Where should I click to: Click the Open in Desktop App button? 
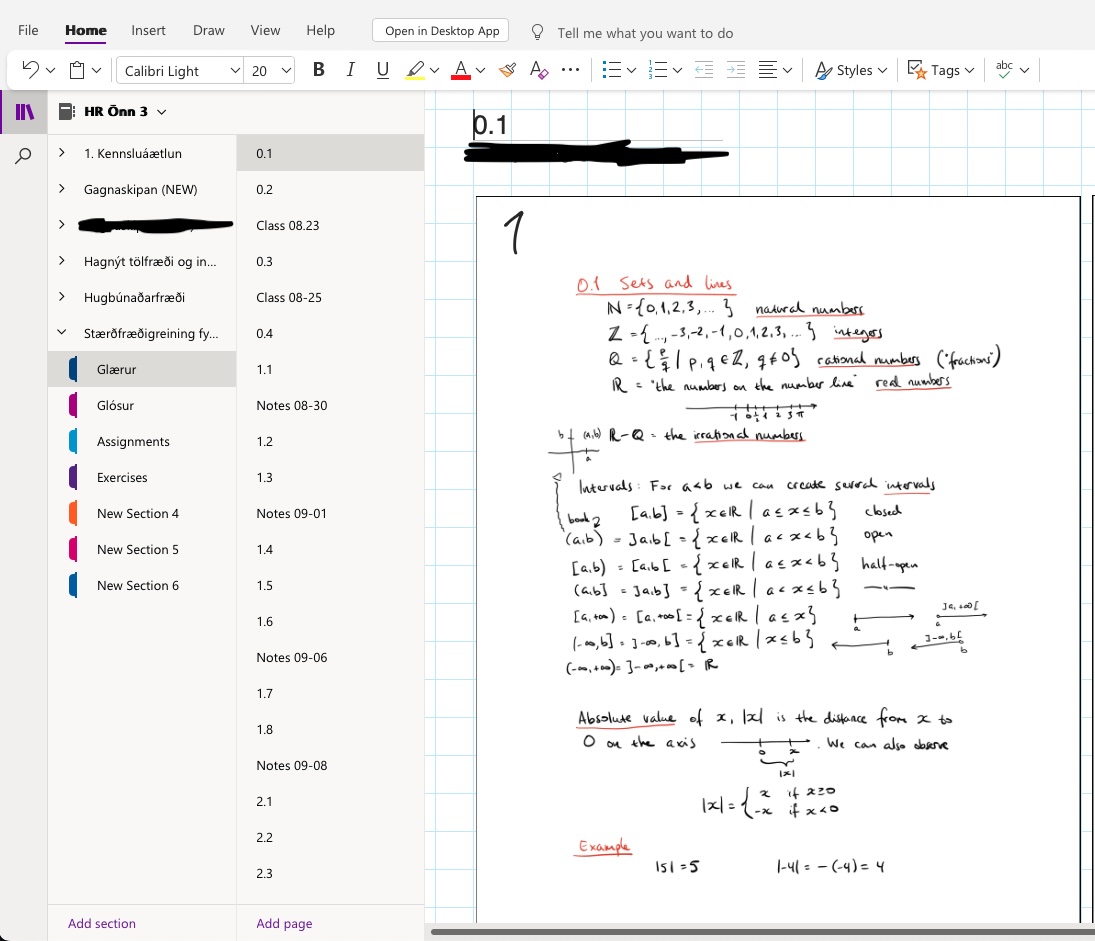click(x=441, y=31)
